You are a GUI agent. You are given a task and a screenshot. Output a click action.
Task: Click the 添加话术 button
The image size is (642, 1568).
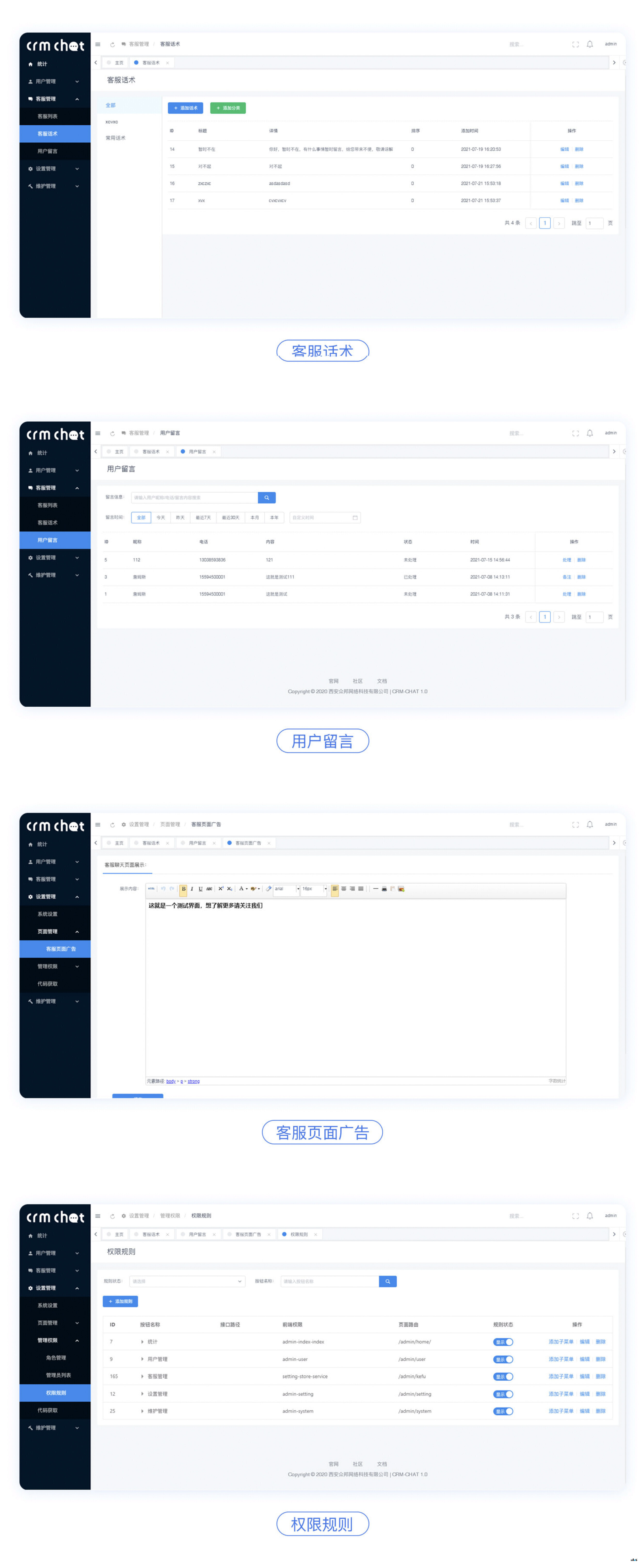point(186,108)
